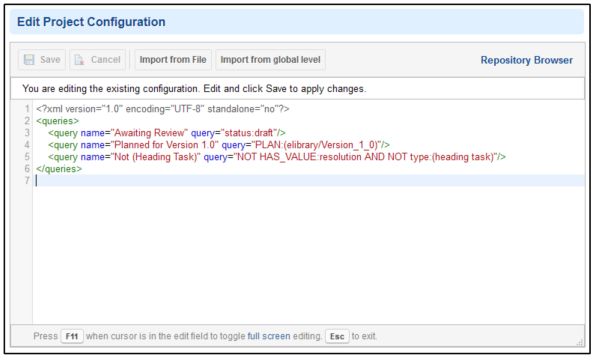Screen dimensions: 595x360
Task: Click the opening <queries> tag
Action: click(x=58, y=121)
